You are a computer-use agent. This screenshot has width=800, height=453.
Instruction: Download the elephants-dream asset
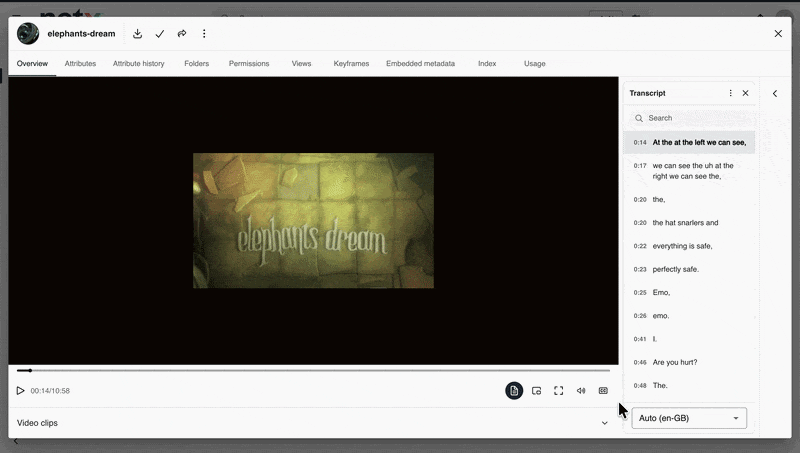137,34
